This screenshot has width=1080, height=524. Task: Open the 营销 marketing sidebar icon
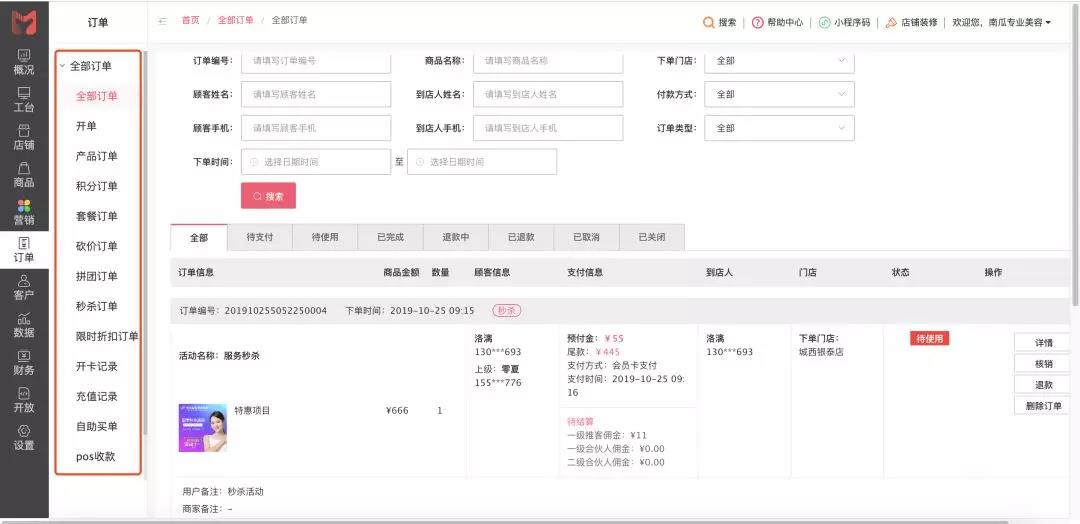click(24, 212)
